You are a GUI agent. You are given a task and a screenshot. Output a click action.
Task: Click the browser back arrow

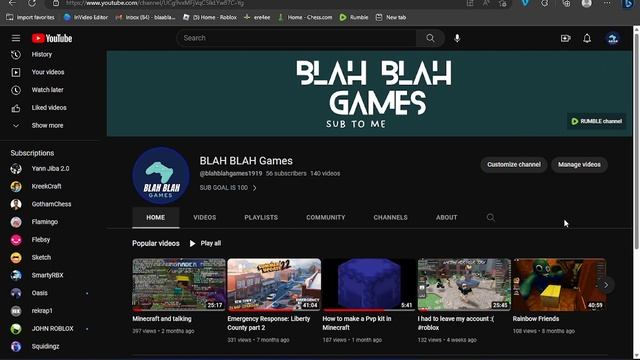[x=12, y=3]
